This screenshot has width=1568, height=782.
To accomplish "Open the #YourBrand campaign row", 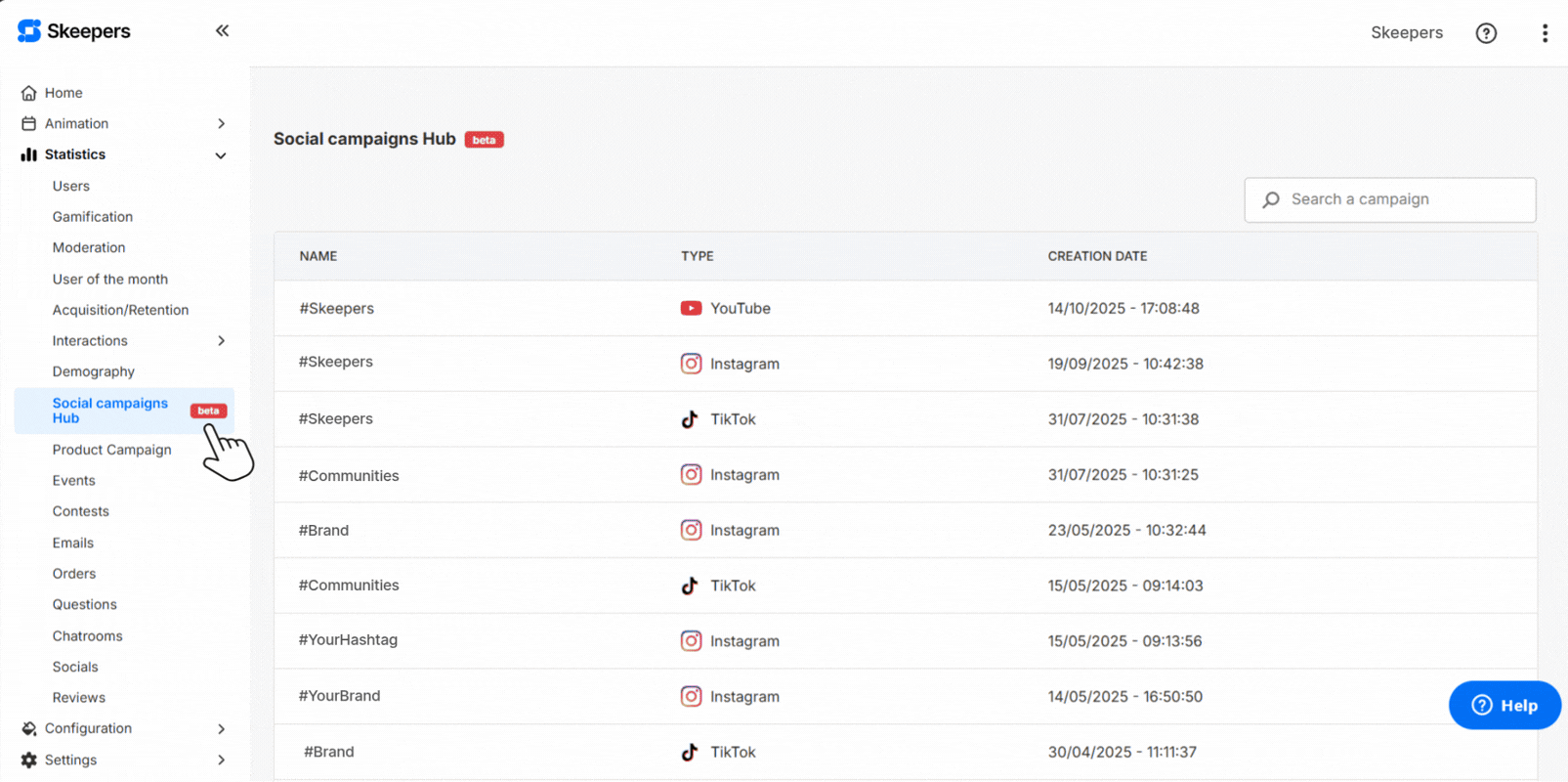I will point(340,696).
